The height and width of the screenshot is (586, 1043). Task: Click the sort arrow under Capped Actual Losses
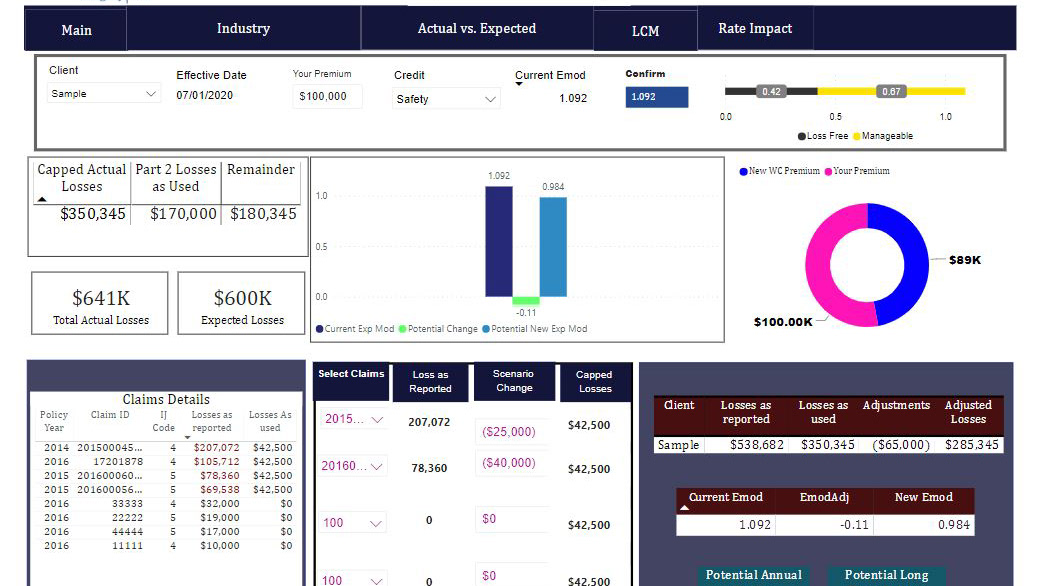click(42, 199)
